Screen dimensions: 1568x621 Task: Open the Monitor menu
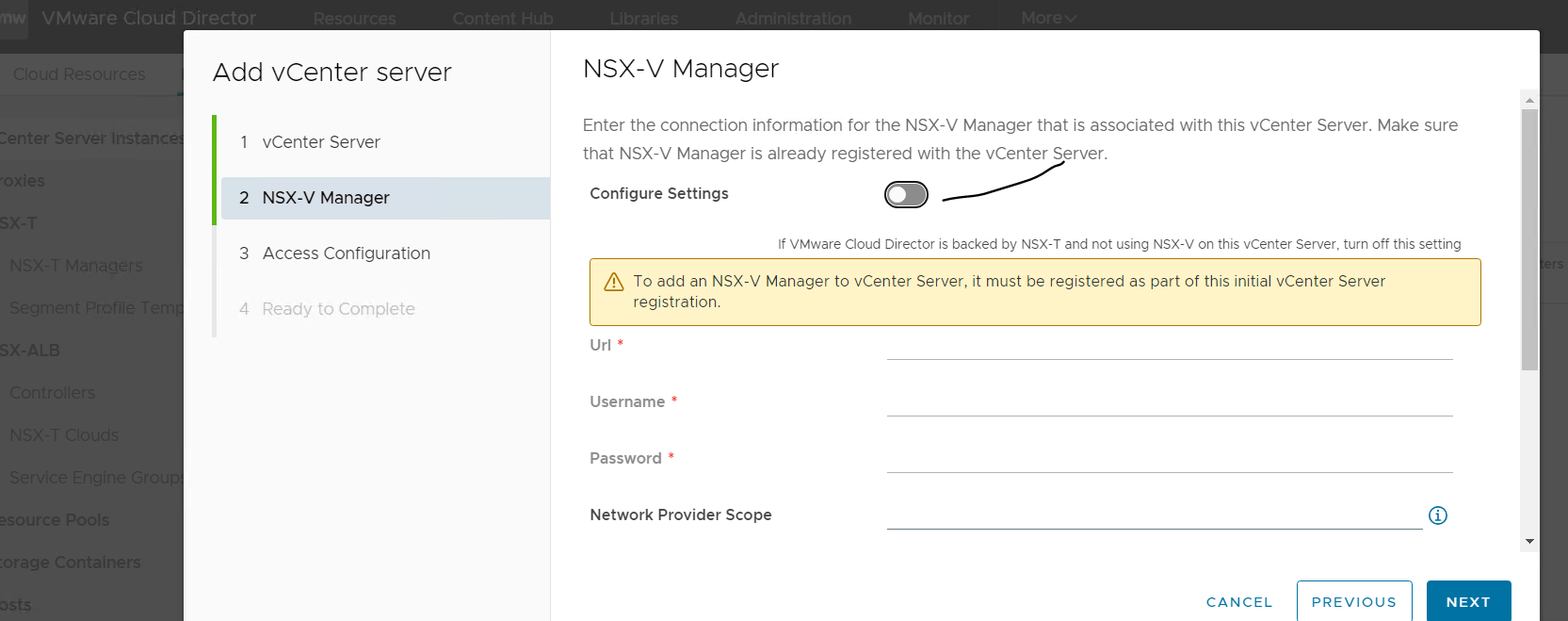coord(938,19)
